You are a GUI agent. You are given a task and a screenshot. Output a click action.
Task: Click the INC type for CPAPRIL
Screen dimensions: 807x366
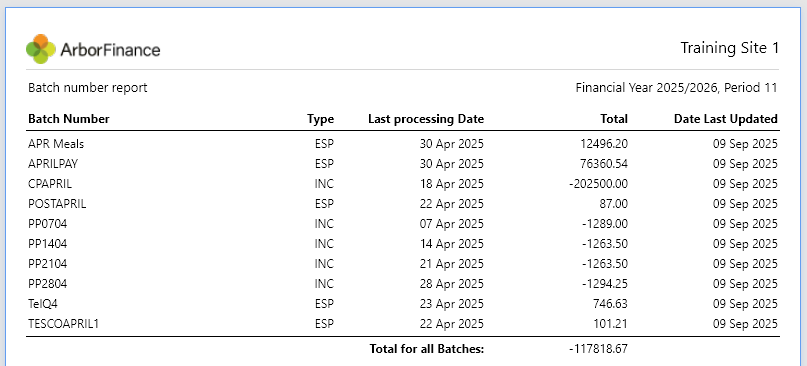tap(324, 184)
